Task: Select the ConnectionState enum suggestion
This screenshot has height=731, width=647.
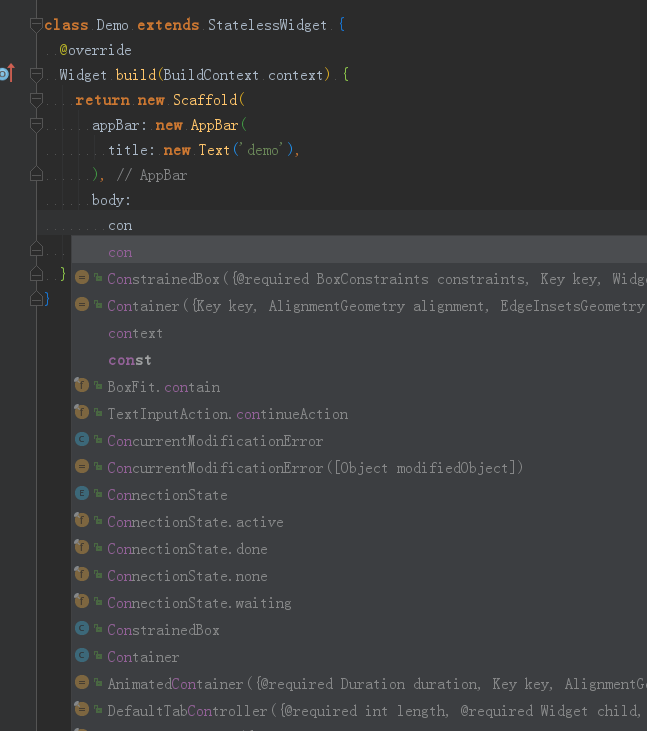Action: click(359, 495)
